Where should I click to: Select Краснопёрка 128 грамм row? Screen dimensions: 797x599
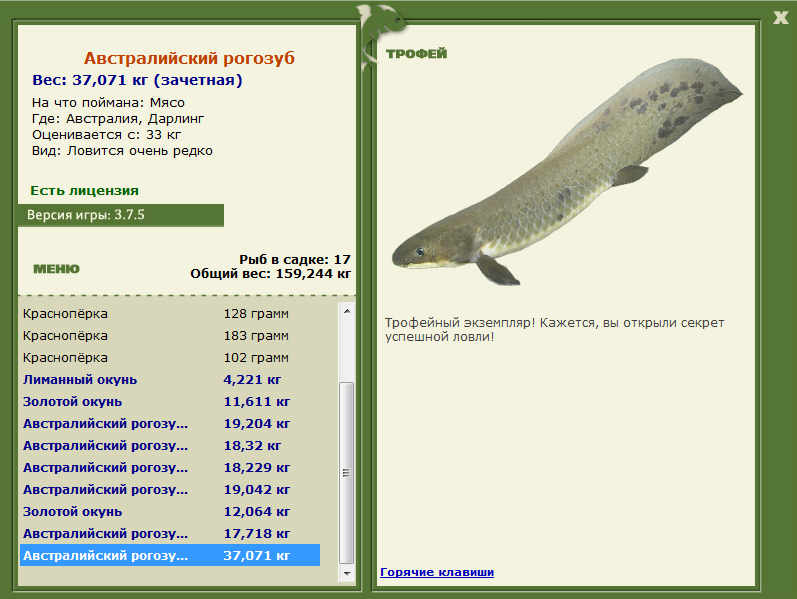coord(170,314)
